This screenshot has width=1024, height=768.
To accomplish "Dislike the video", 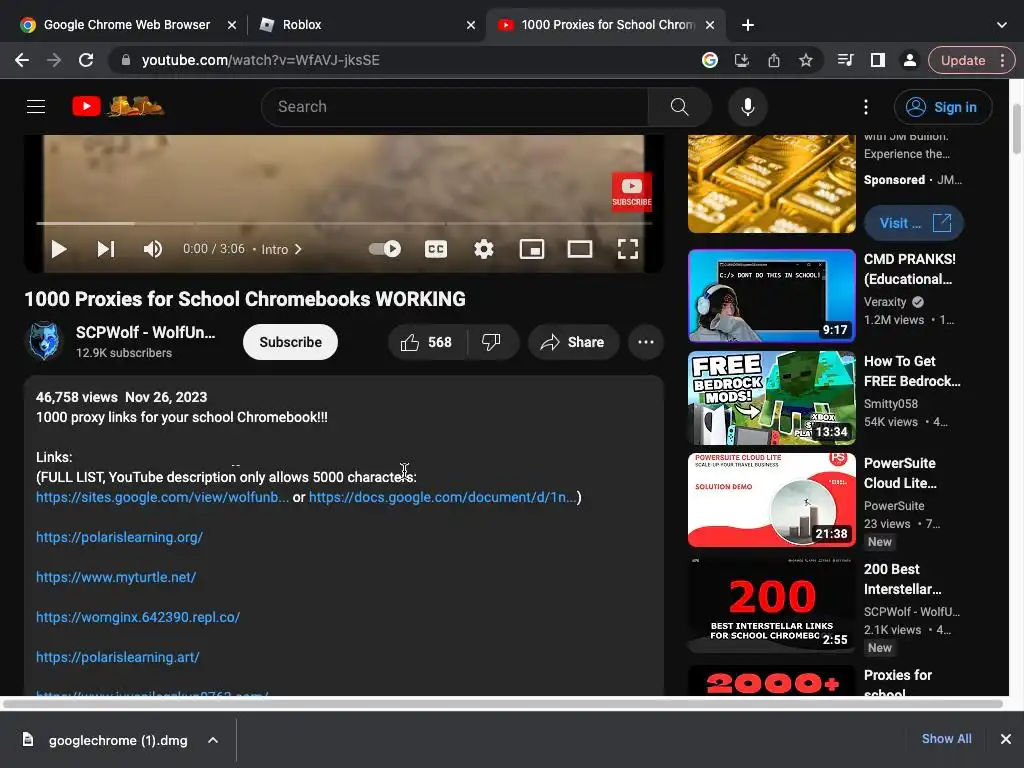I will click(492, 342).
